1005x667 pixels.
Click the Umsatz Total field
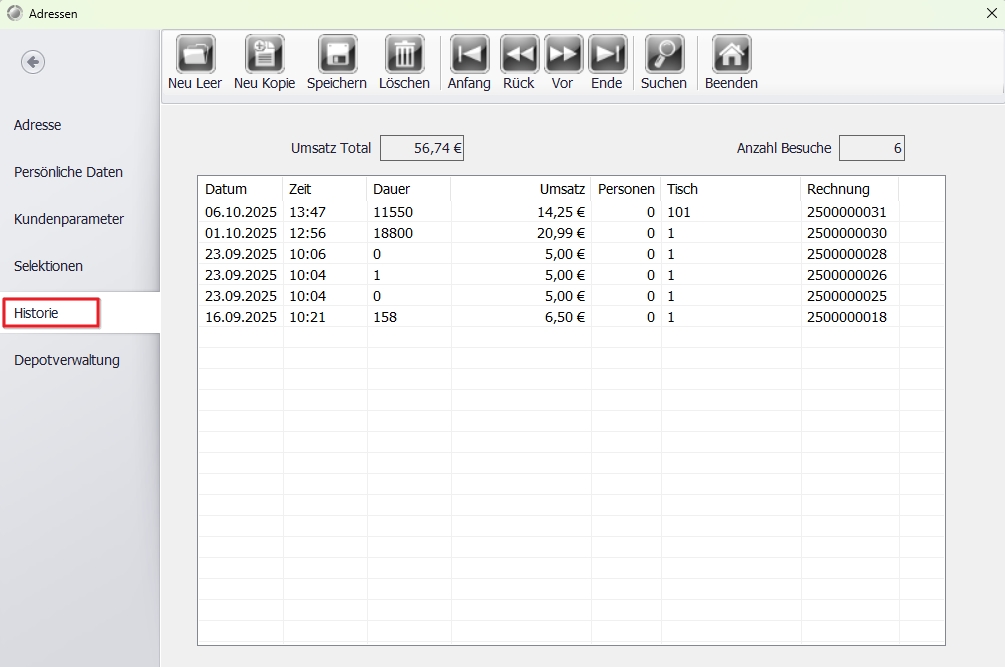[x=422, y=148]
